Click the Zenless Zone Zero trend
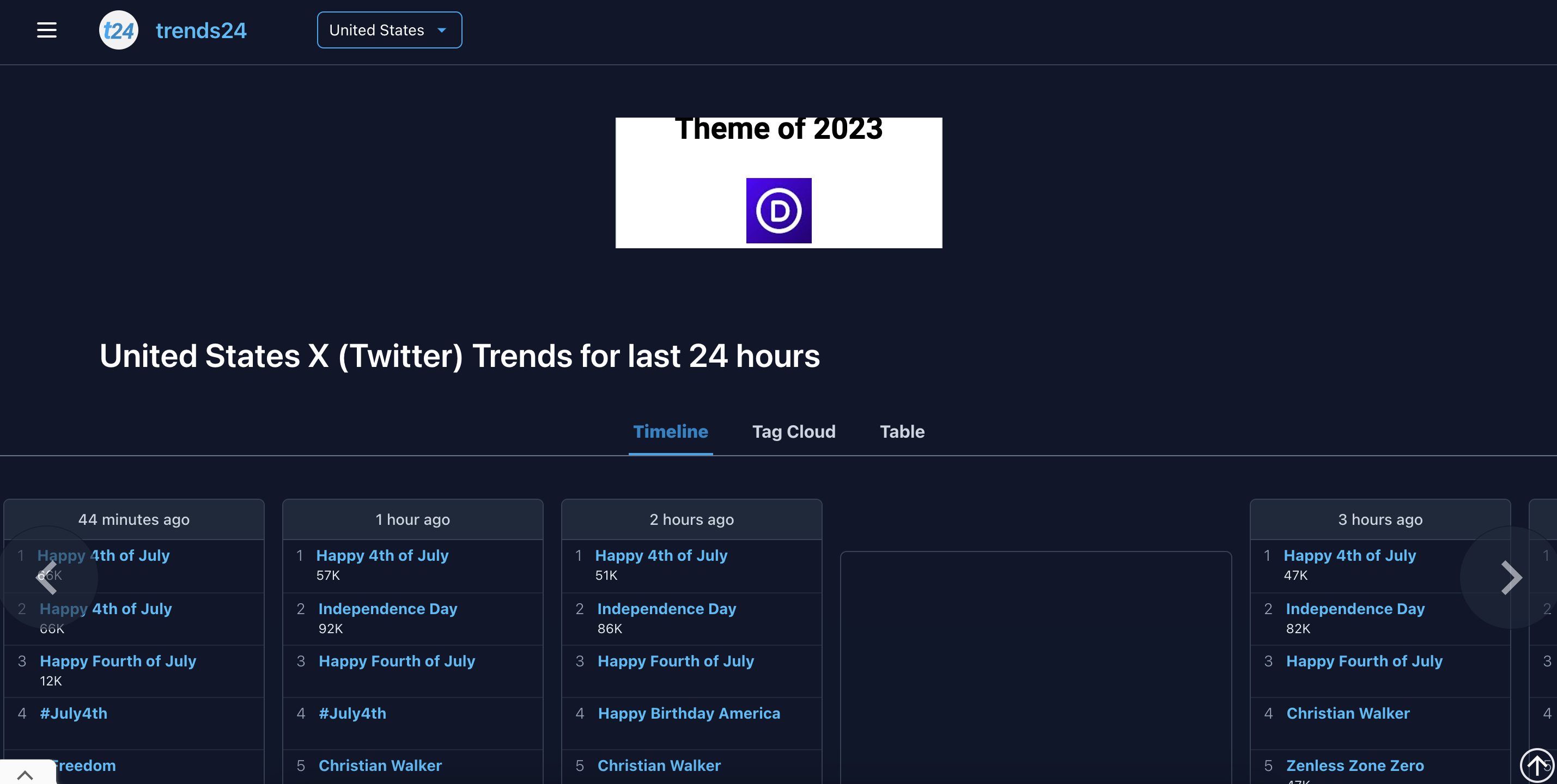This screenshot has height=784, width=1557. (x=1354, y=764)
